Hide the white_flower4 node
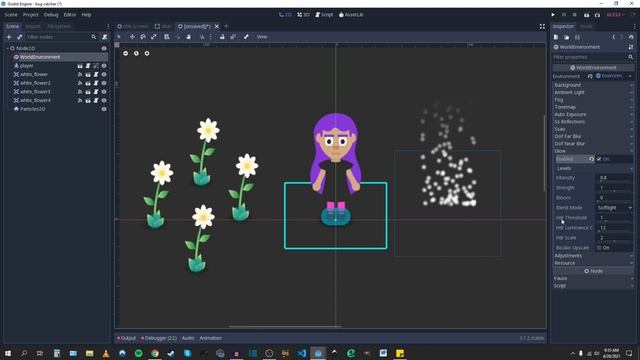This screenshot has height=360, width=640. click(x=104, y=100)
